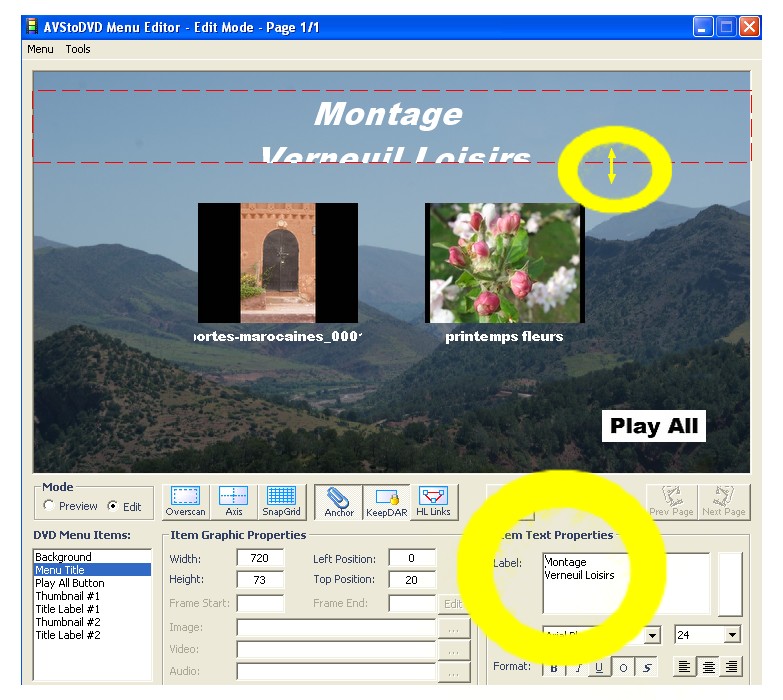Align the label text right
Viewport: 783px width, 700px height.
(731, 667)
